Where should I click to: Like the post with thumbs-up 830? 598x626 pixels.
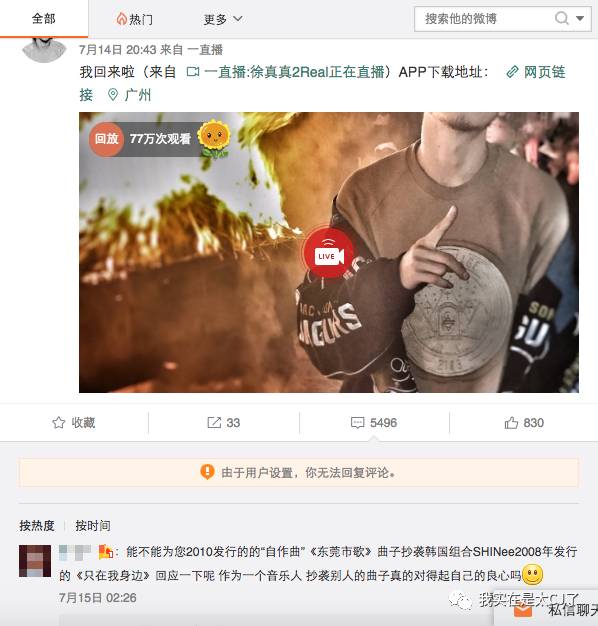[524, 423]
